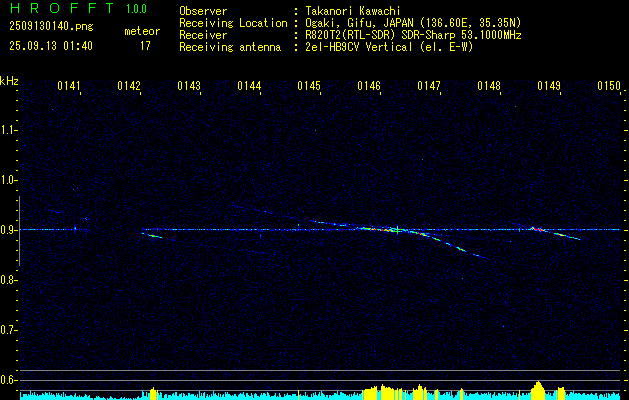This screenshot has height=400, width=629.
Task: Click the 1.0 kHz axis label
Action: pyautogui.click(x=8, y=180)
